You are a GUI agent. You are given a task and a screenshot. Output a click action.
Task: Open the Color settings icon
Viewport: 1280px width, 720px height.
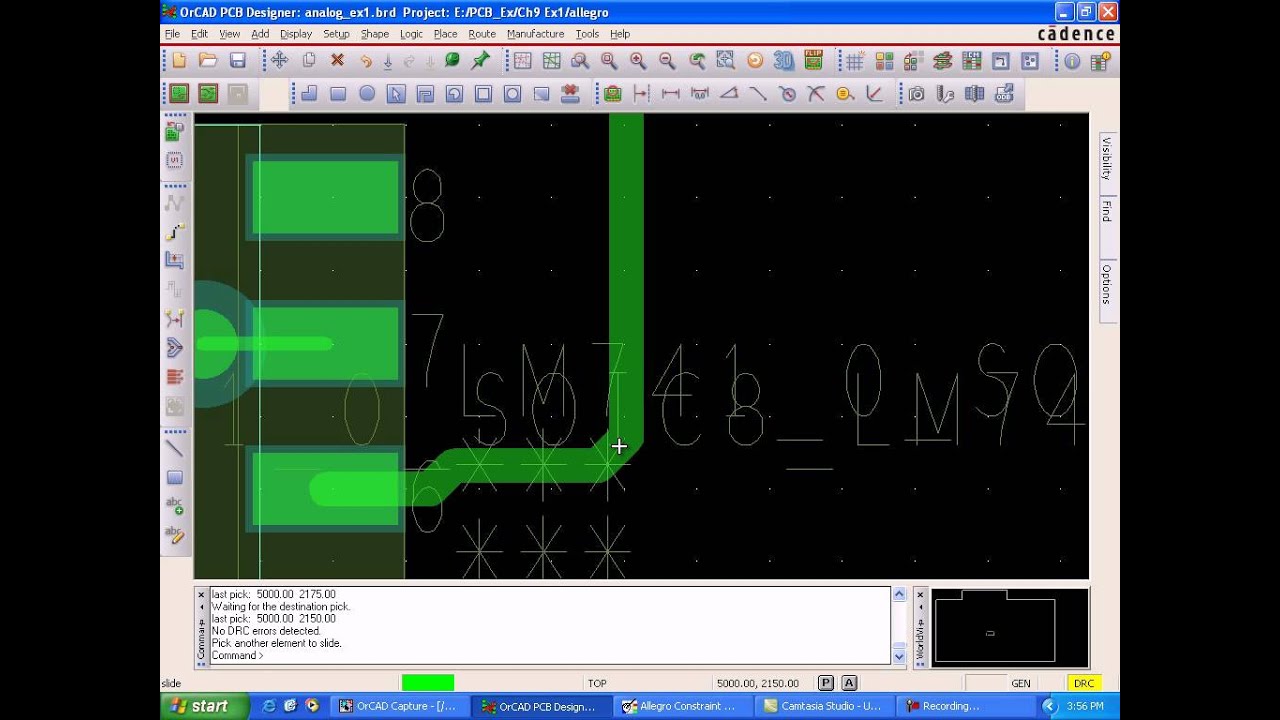click(884, 61)
